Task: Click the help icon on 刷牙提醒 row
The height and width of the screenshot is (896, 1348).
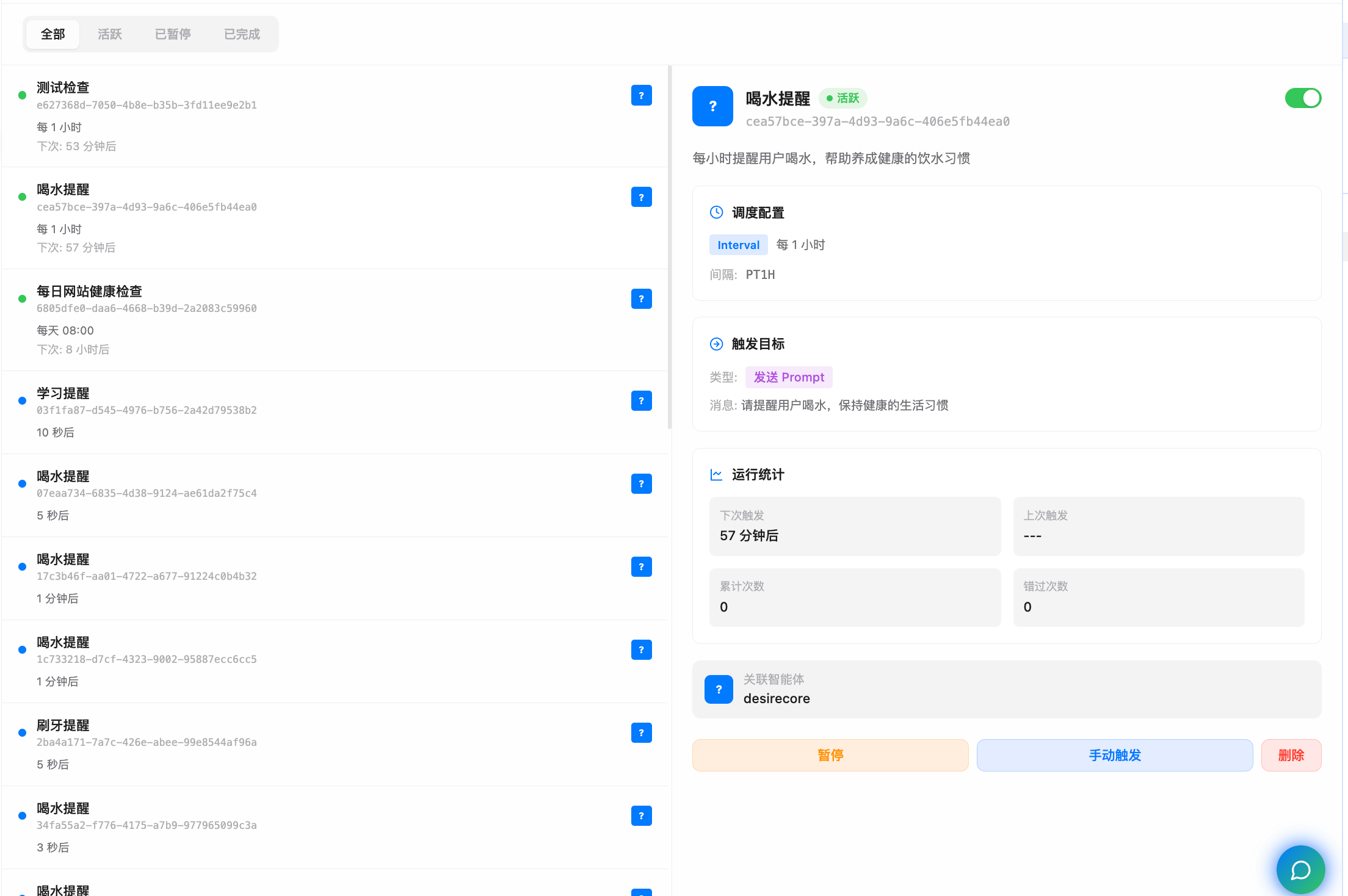Action: pyautogui.click(x=641, y=732)
